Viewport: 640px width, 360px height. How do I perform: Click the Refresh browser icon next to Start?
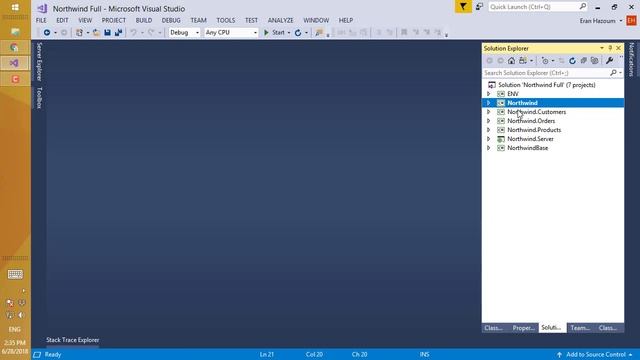click(x=298, y=33)
